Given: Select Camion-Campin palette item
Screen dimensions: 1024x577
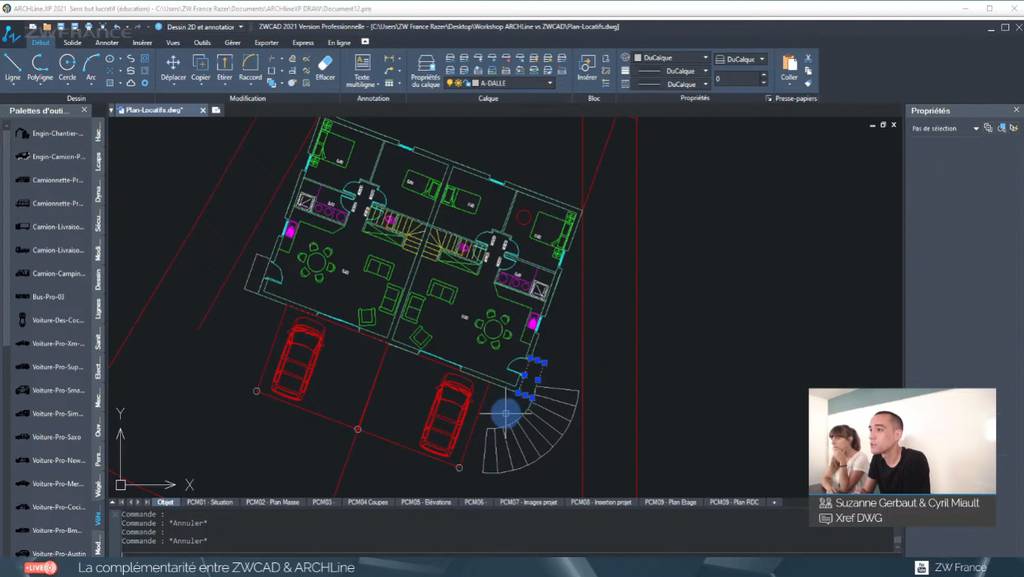Looking at the screenshot, I should pos(51,273).
